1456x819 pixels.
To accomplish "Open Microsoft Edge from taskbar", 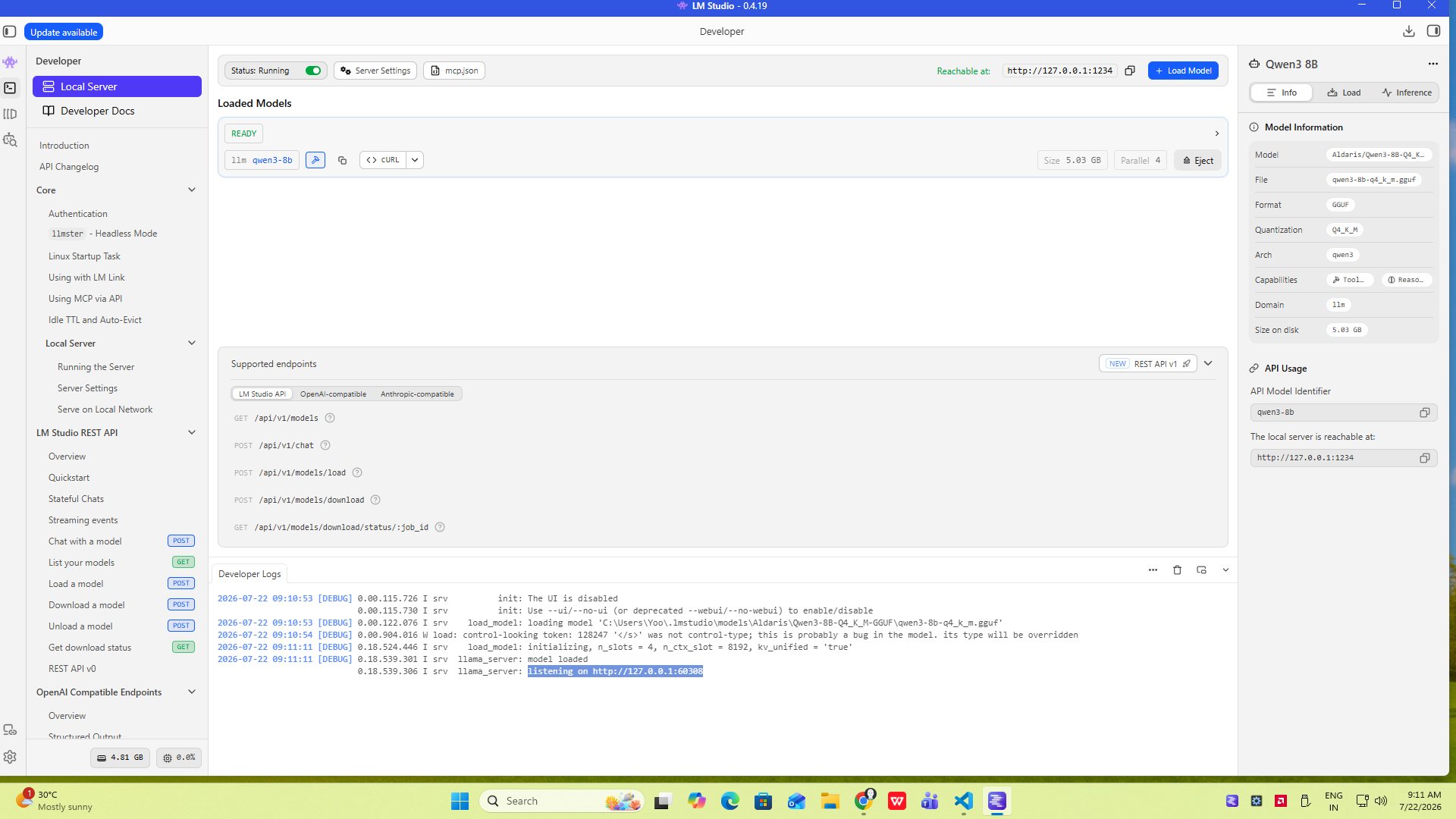I will tap(730, 801).
